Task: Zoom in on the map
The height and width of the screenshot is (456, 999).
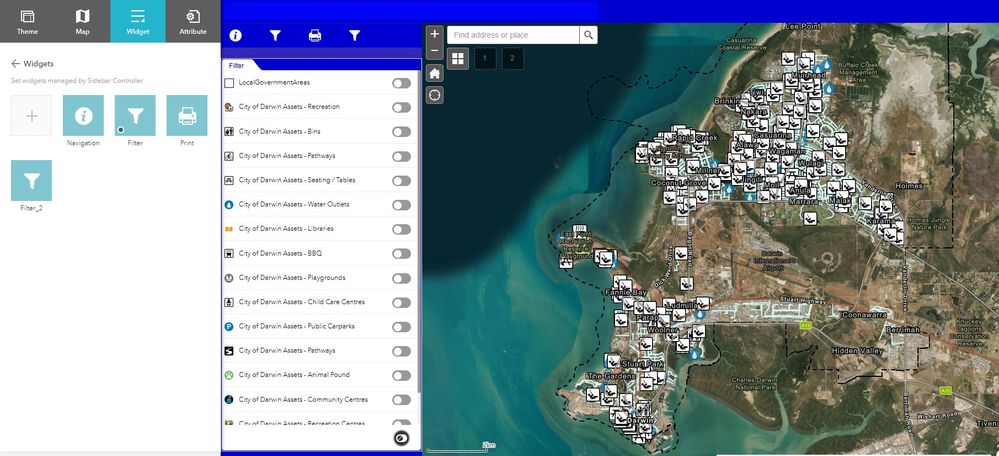Action: [435, 34]
